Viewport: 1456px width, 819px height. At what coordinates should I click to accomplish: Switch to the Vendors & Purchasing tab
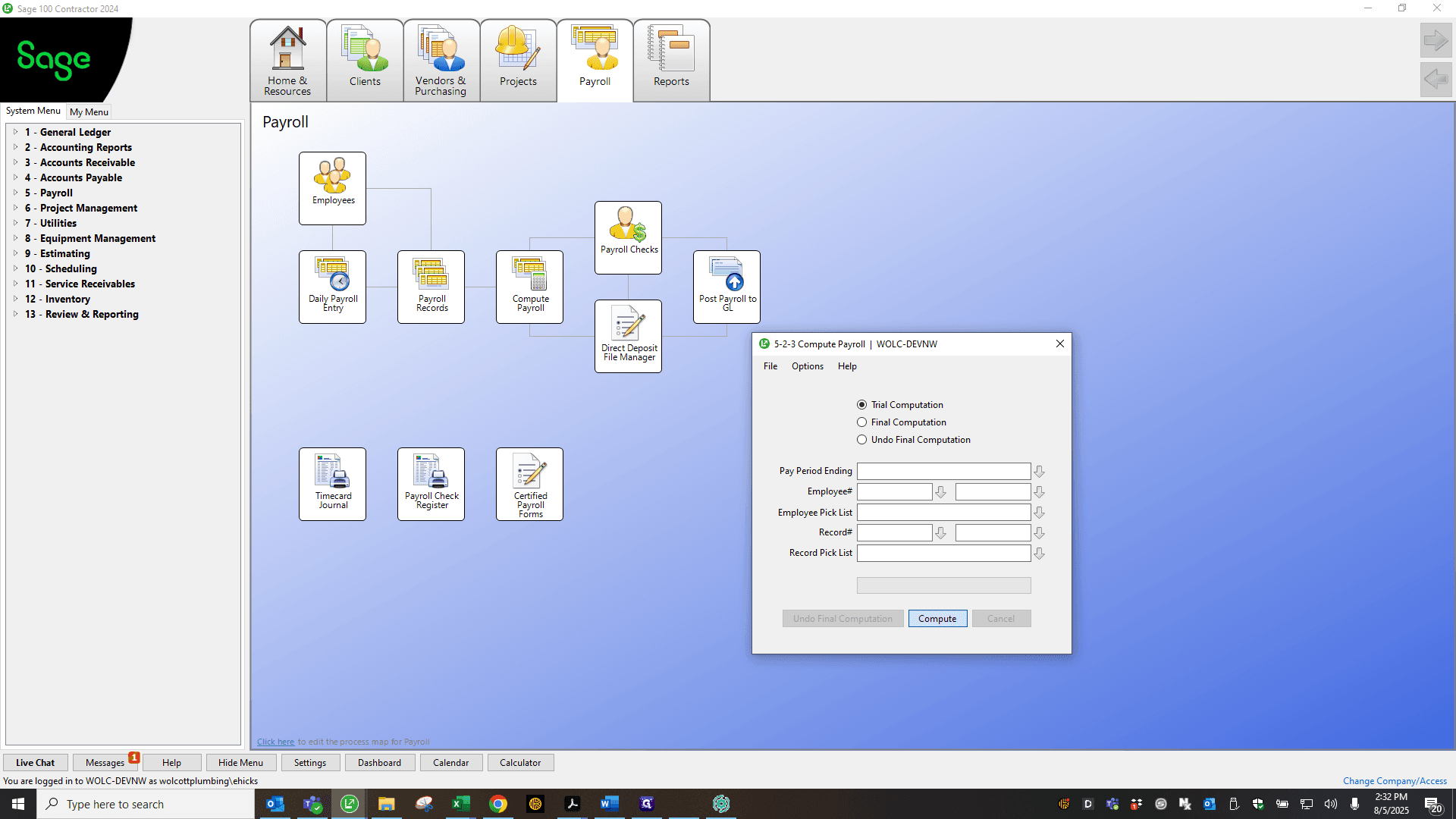tap(441, 61)
